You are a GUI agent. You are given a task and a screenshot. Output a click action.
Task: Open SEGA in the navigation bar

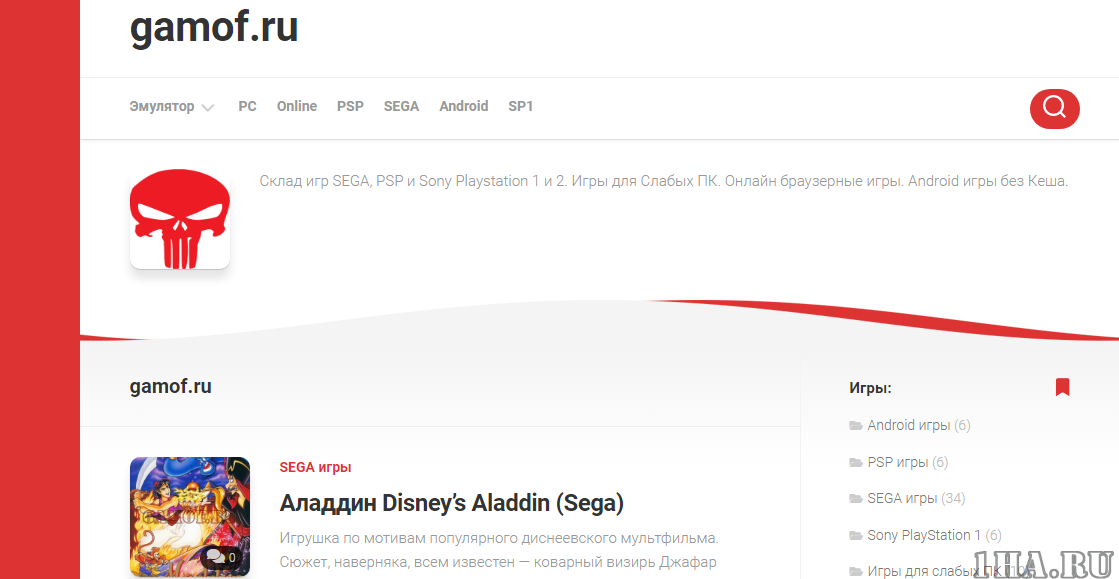[x=401, y=106]
